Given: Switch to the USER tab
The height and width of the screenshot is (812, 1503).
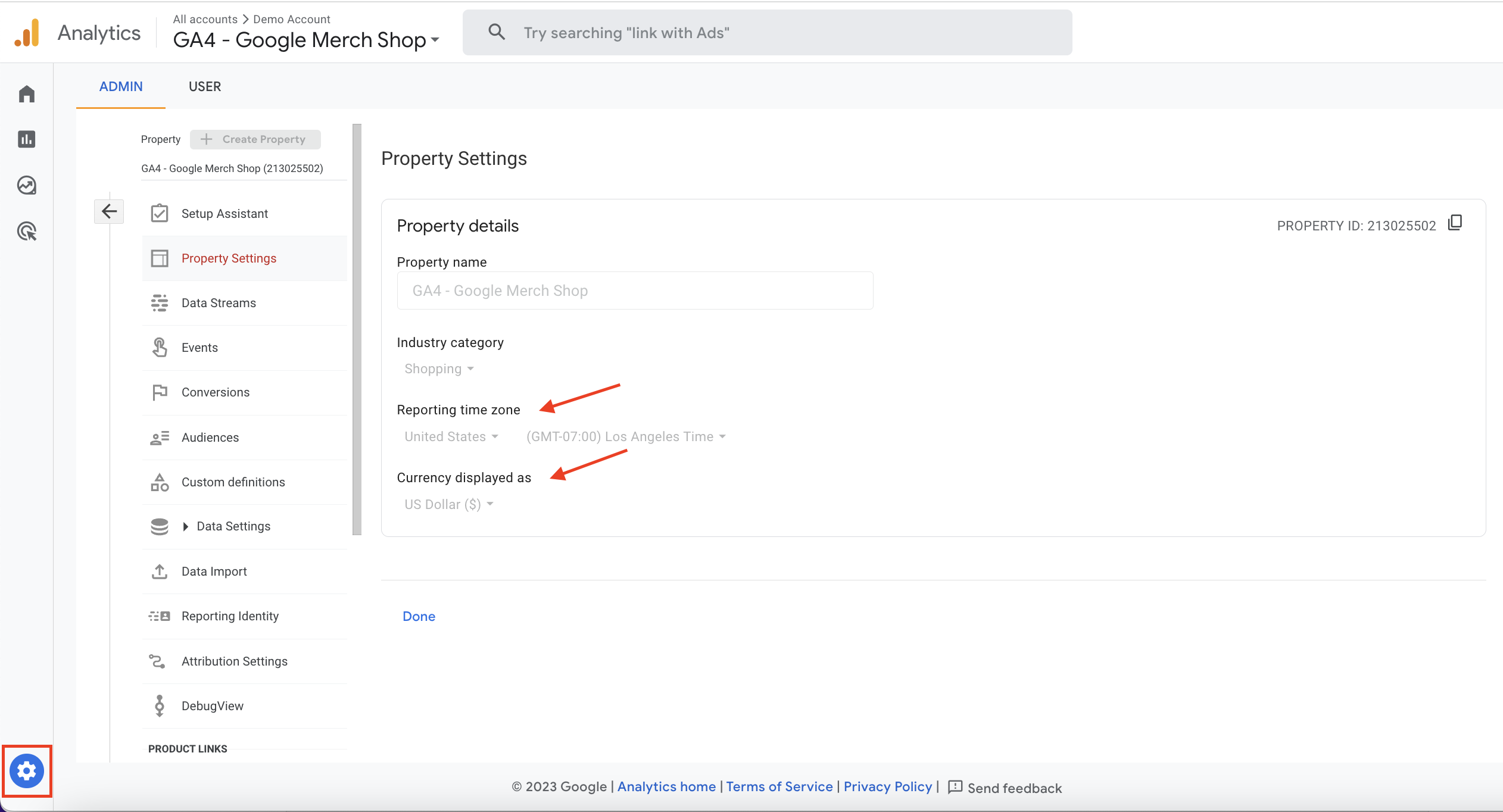Looking at the screenshot, I should [205, 86].
